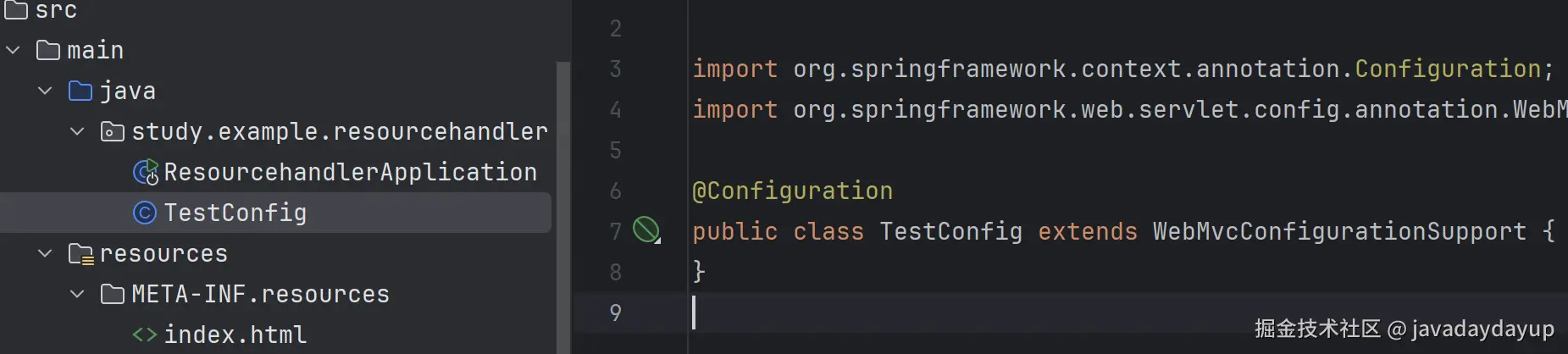
Task: Click the study.example.resourcehandler package icon
Action: 113,132
